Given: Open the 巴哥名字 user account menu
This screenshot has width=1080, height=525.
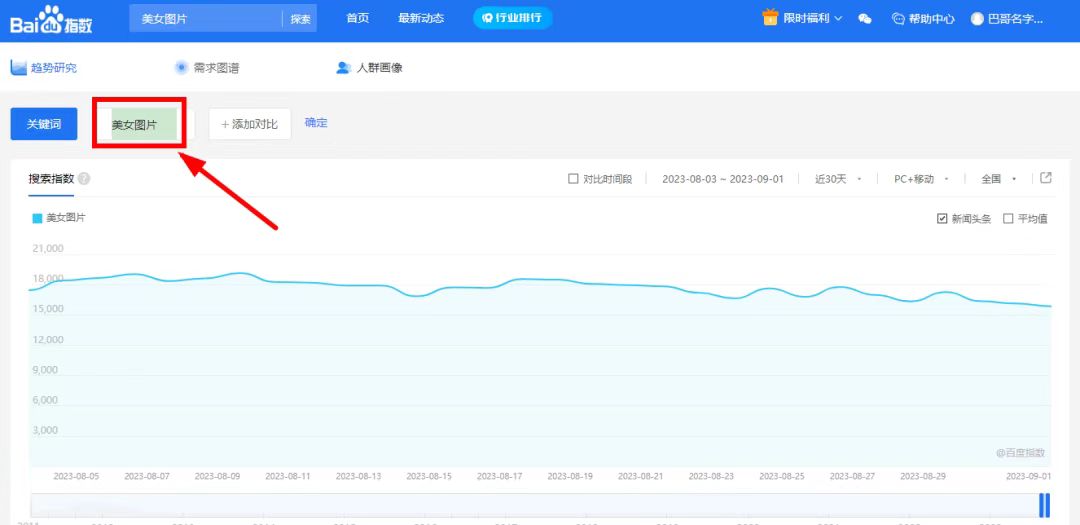Looking at the screenshot, I should coord(1006,19).
